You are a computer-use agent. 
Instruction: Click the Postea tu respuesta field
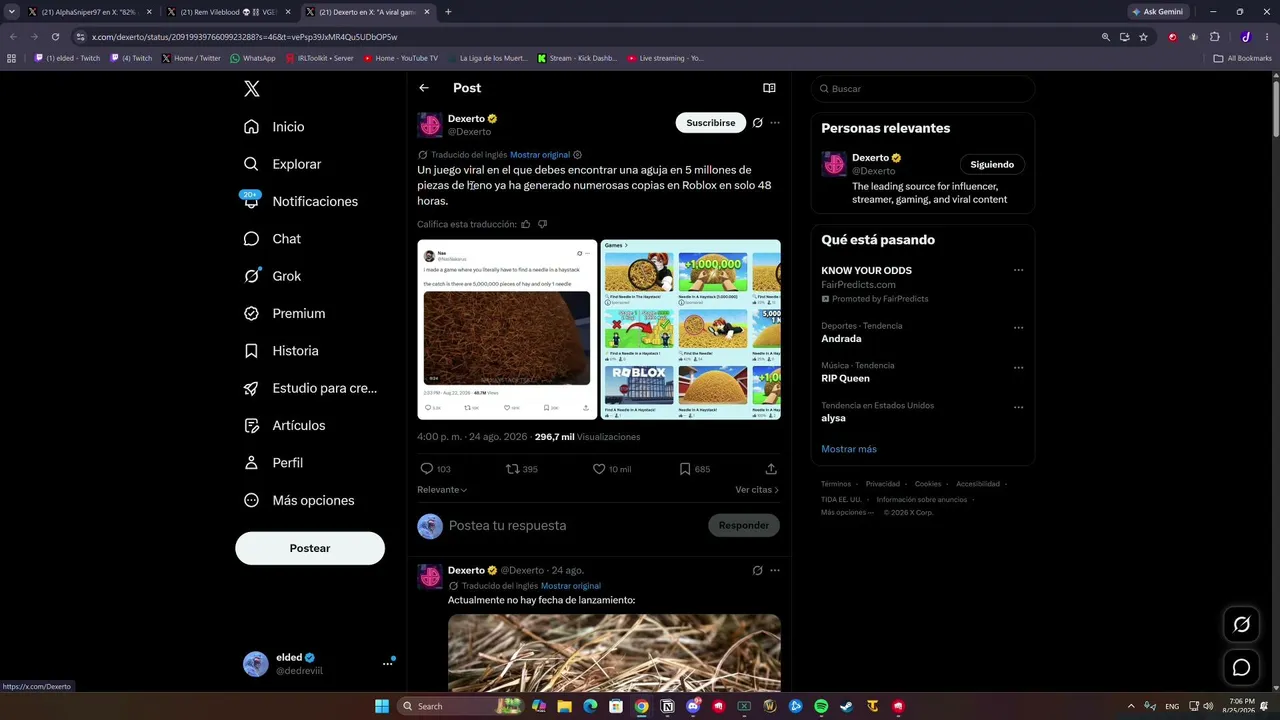click(x=575, y=525)
